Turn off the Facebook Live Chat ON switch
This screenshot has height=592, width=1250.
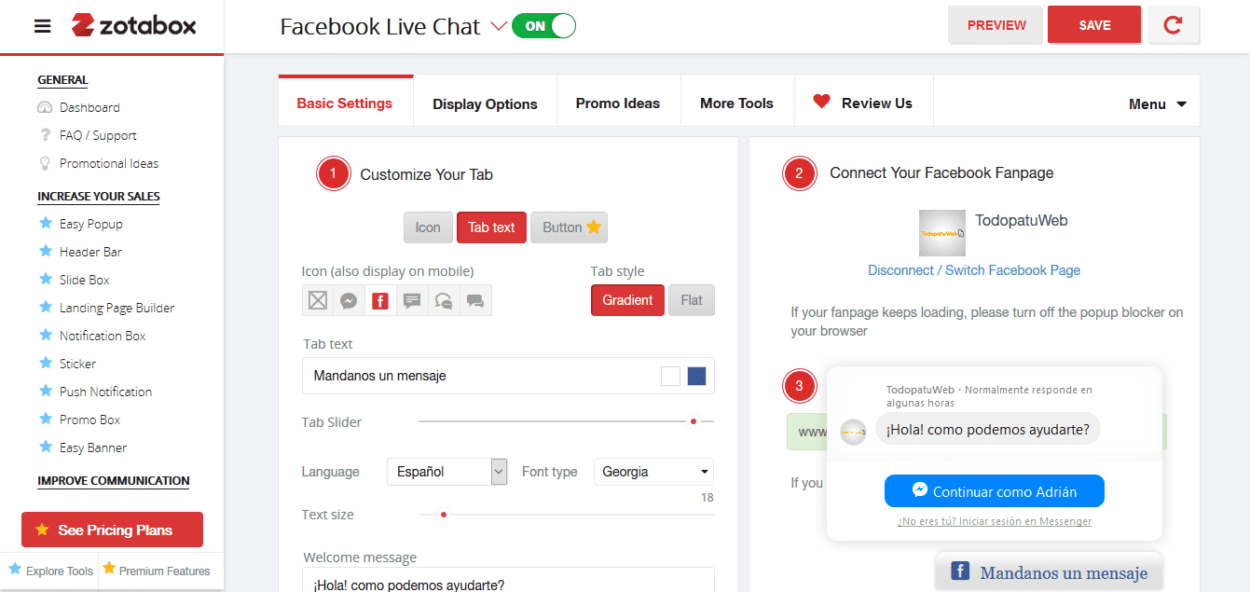544,26
